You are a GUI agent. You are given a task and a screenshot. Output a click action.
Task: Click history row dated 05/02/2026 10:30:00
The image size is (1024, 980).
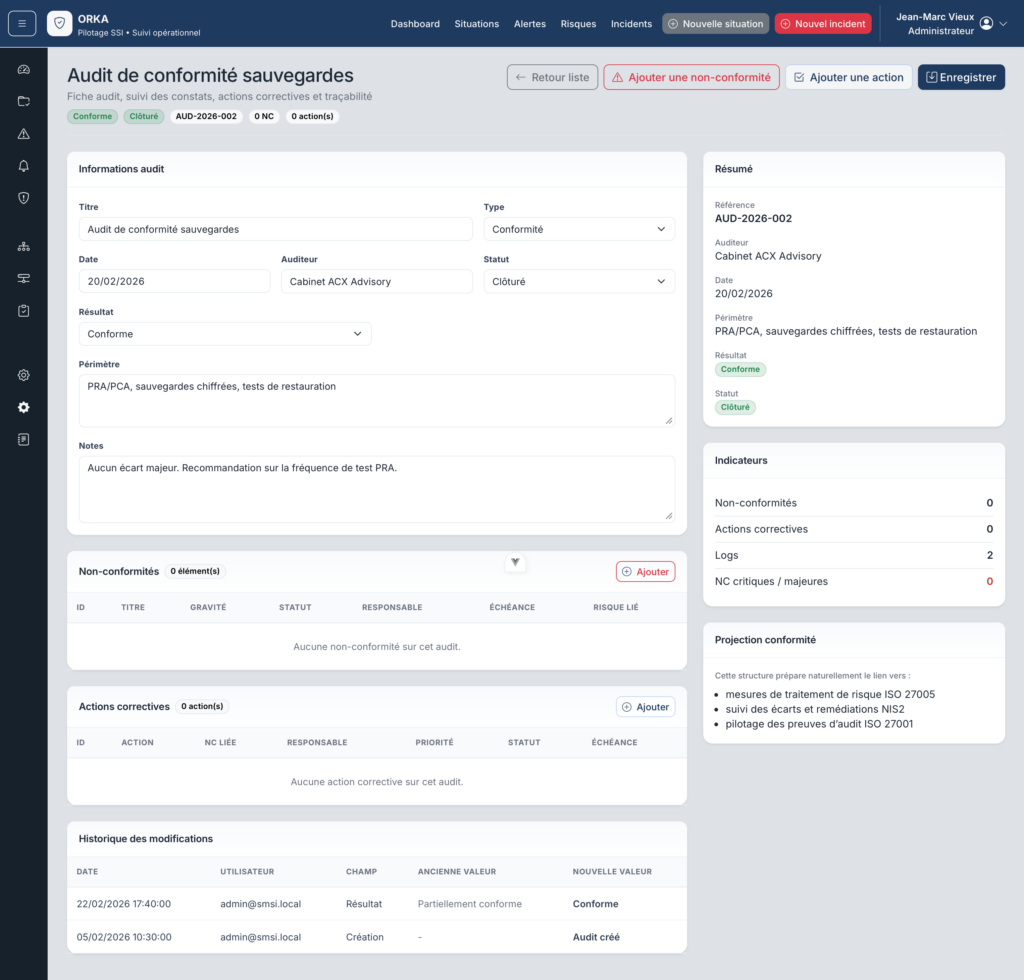pyautogui.click(x=377, y=937)
